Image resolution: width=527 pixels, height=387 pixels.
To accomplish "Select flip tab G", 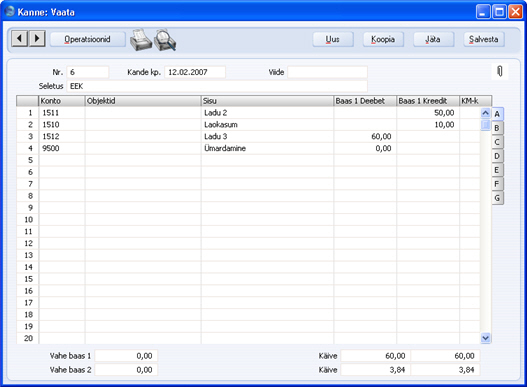I will pyautogui.click(x=497, y=198).
